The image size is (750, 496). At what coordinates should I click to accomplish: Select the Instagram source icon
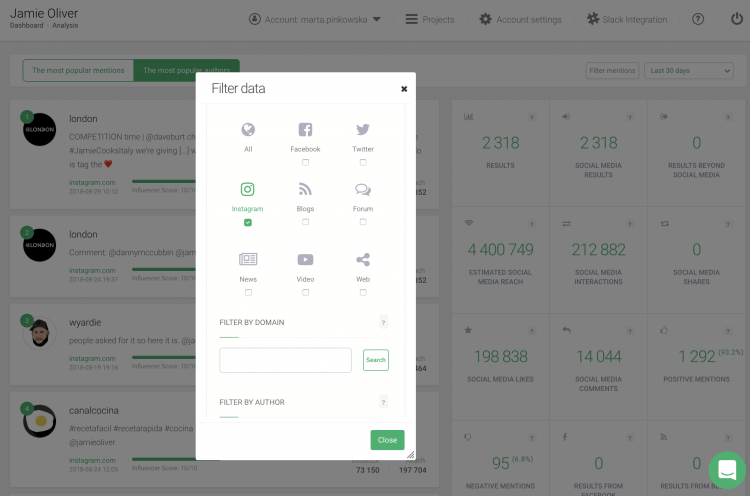tap(247, 189)
